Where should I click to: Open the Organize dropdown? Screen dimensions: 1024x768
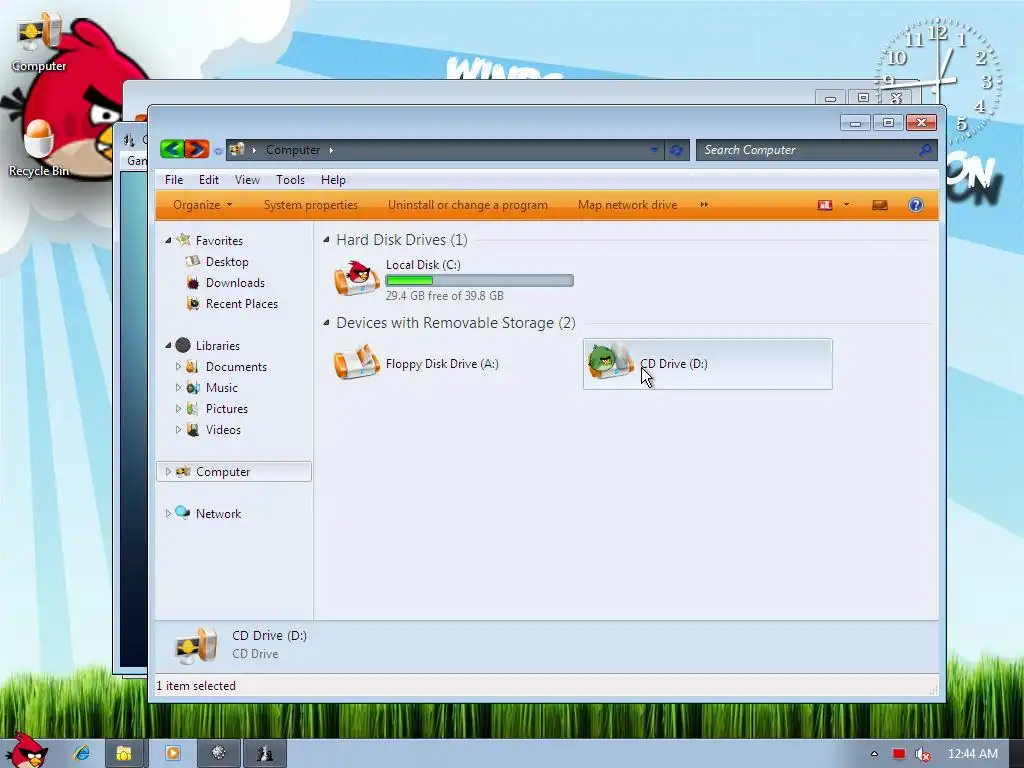(x=202, y=205)
